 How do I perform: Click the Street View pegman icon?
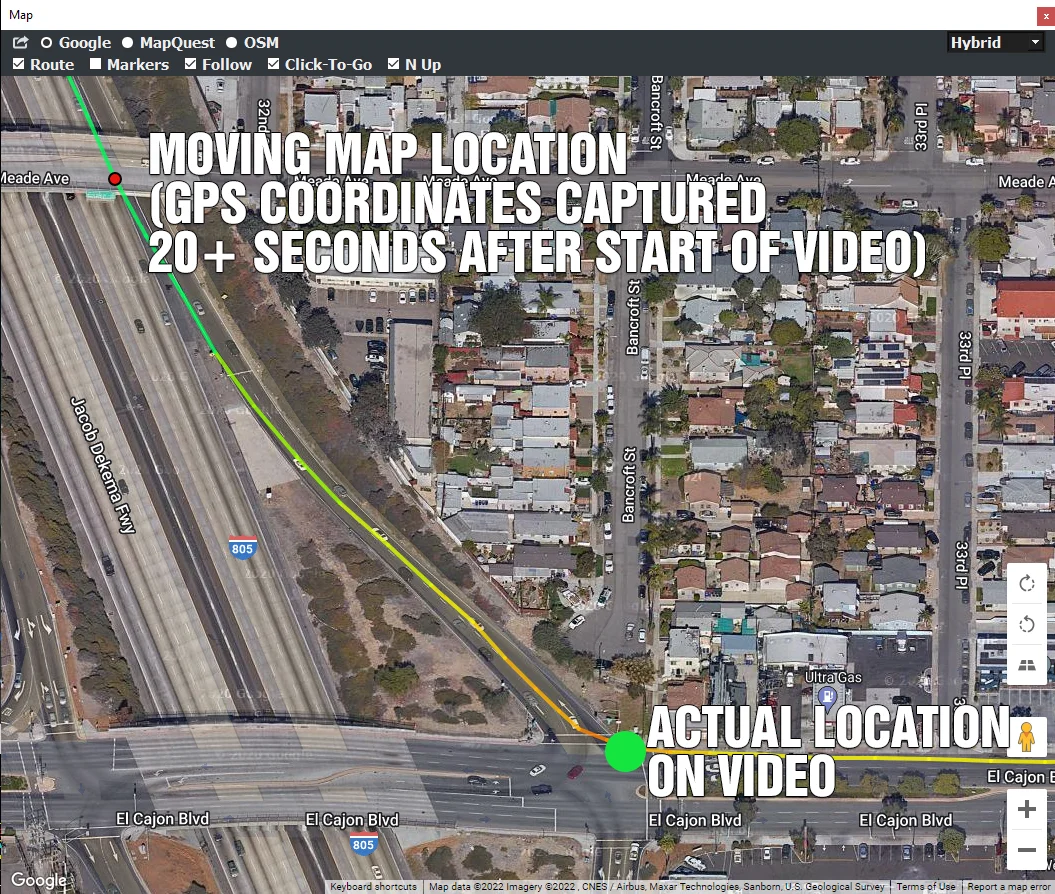click(x=1026, y=737)
